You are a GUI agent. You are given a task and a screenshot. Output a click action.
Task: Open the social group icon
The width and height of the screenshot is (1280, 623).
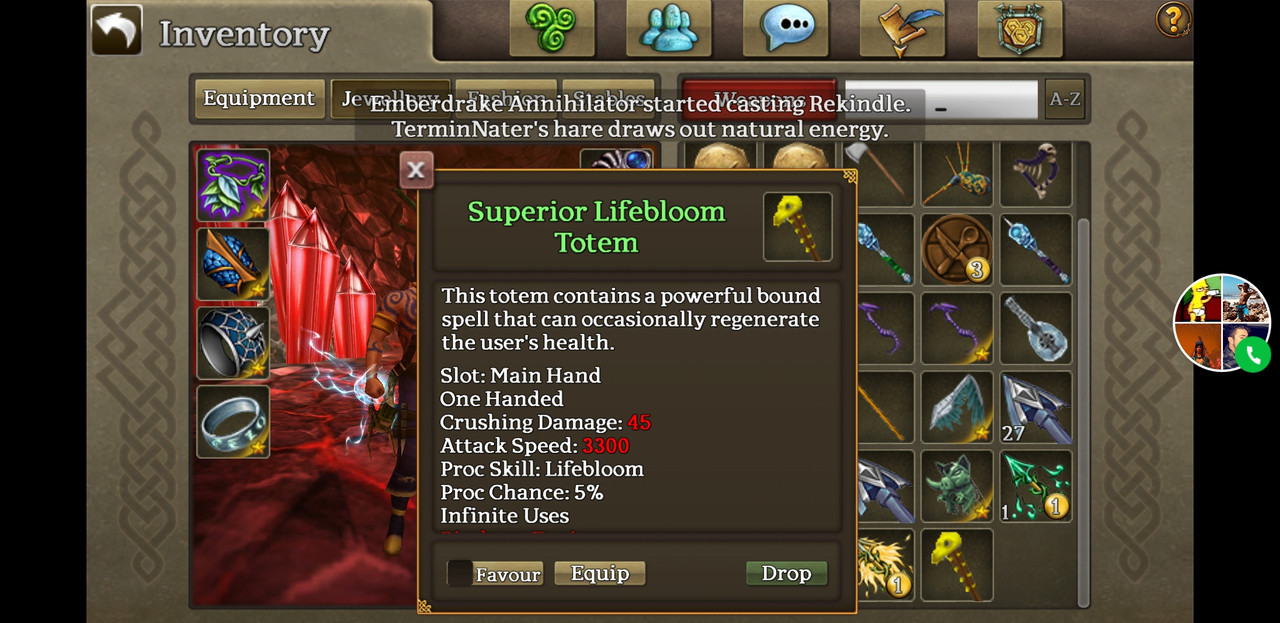[x=669, y=27]
